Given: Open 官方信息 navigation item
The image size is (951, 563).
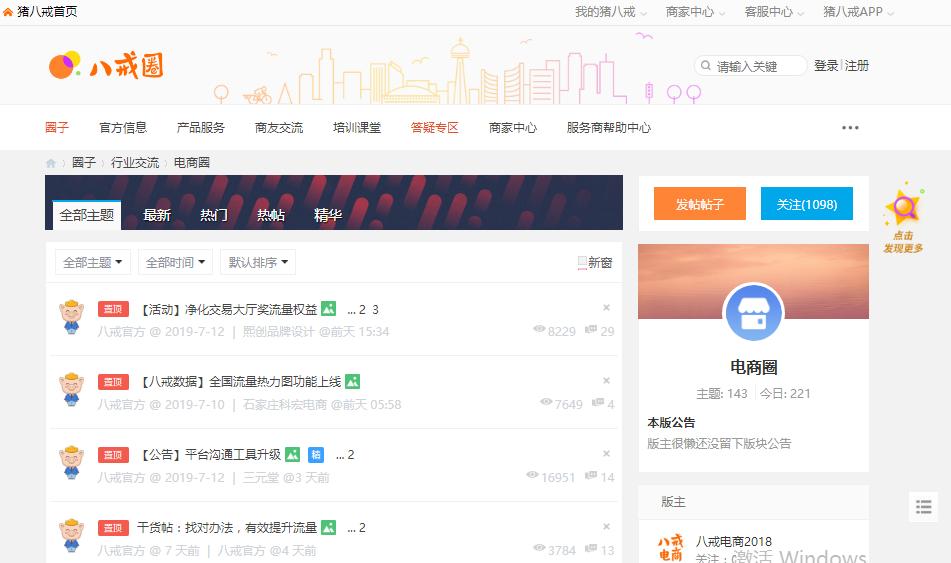Looking at the screenshot, I should (x=123, y=127).
